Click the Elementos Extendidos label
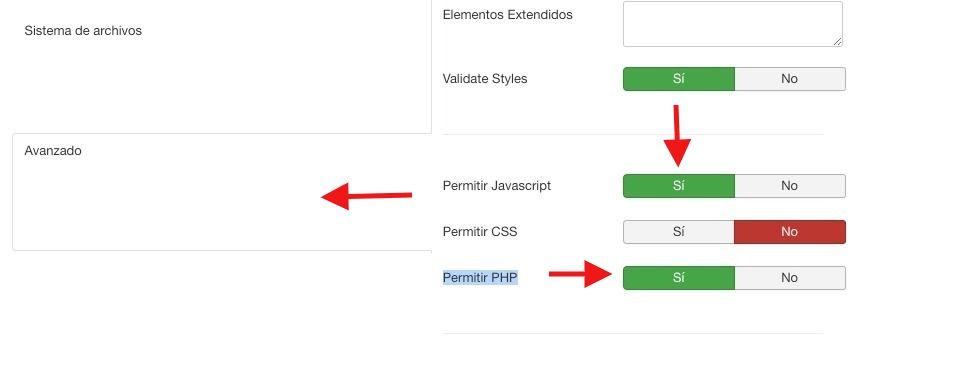Viewport: 958px width, 366px height. coord(507,15)
